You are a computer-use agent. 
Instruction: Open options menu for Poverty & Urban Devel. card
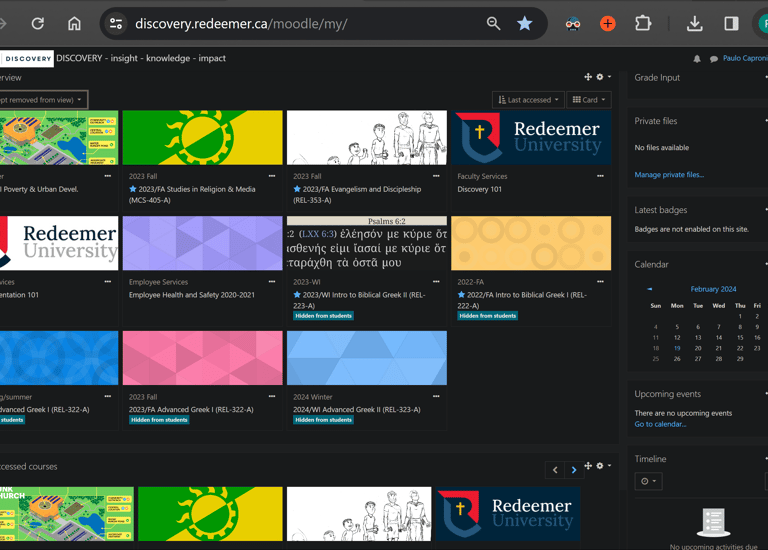(108, 176)
